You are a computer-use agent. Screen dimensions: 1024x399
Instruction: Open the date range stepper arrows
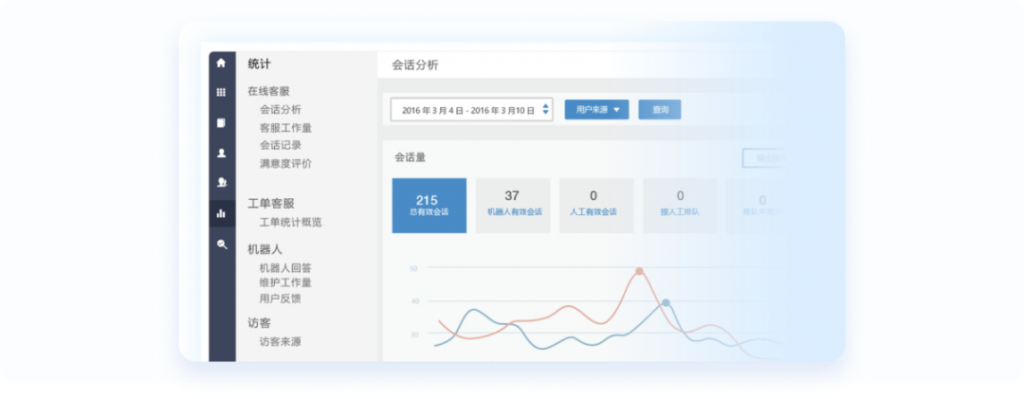pyautogui.click(x=546, y=110)
